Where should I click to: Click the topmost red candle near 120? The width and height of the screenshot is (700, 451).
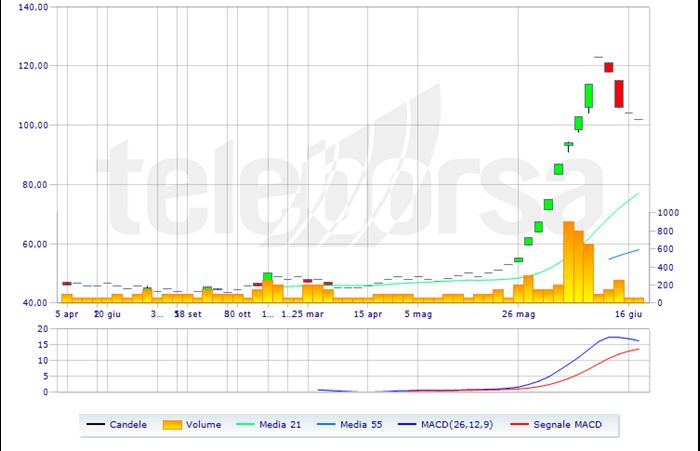coord(608,67)
